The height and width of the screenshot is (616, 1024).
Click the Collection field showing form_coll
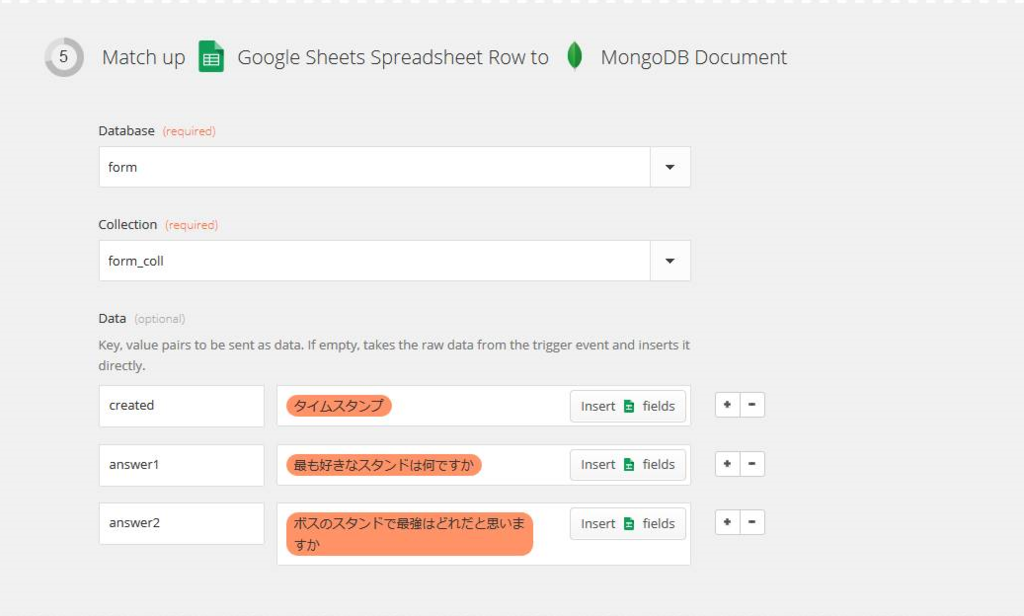(x=375, y=261)
